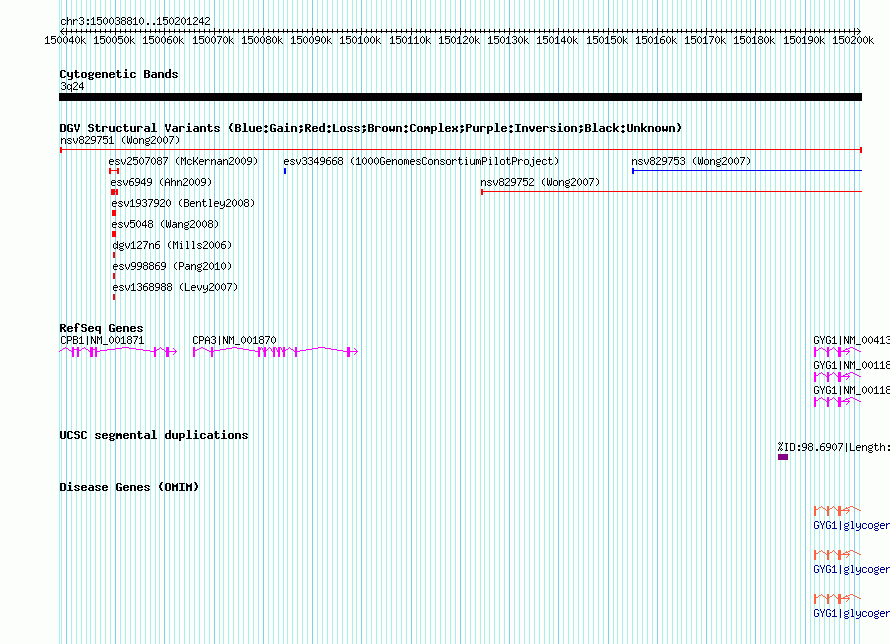
Task: Click the blue esv3349668 gain marker
Action: 284,171
